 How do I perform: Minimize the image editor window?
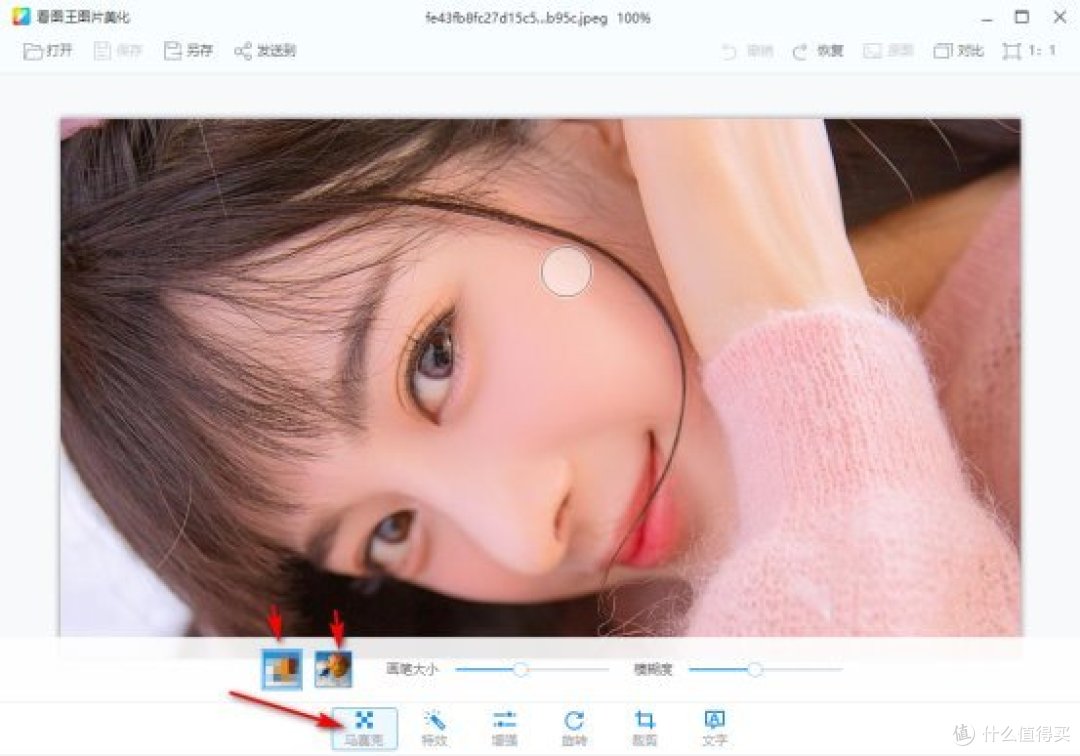pyautogui.click(x=986, y=18)
